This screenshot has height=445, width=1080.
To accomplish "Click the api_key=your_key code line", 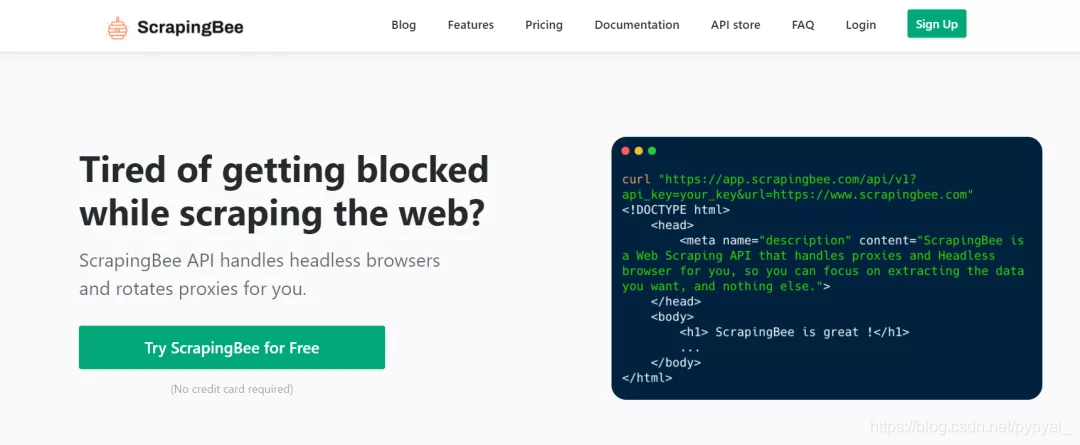I will (x=798, y=195).
